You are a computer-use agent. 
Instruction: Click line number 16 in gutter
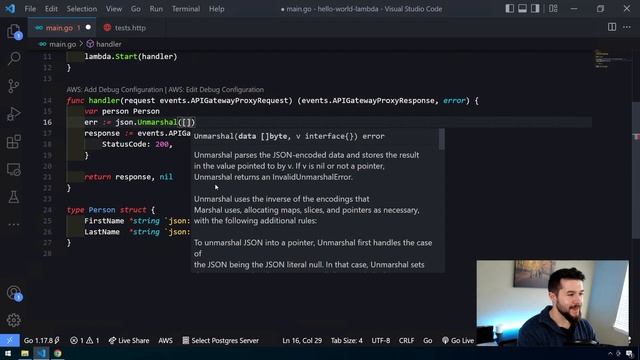pyautogui.click(x=47, y=122)
